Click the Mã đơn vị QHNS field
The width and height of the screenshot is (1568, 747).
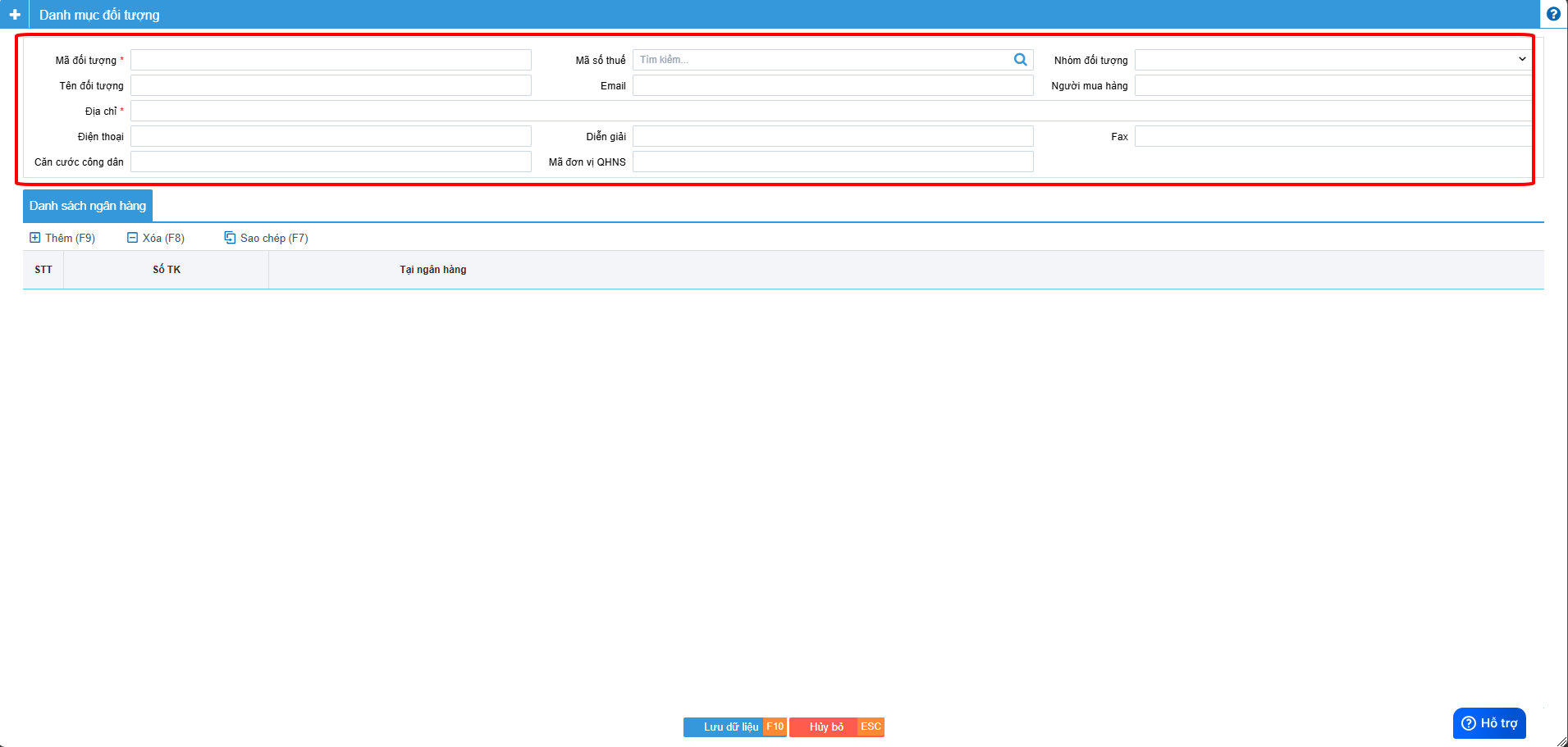(x=832, y=162)
